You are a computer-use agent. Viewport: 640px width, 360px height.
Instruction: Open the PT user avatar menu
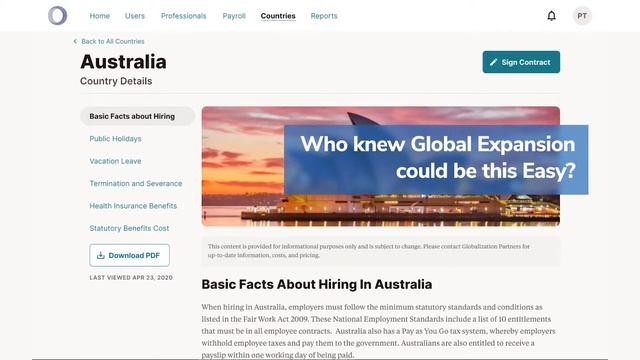click(582, 16)
